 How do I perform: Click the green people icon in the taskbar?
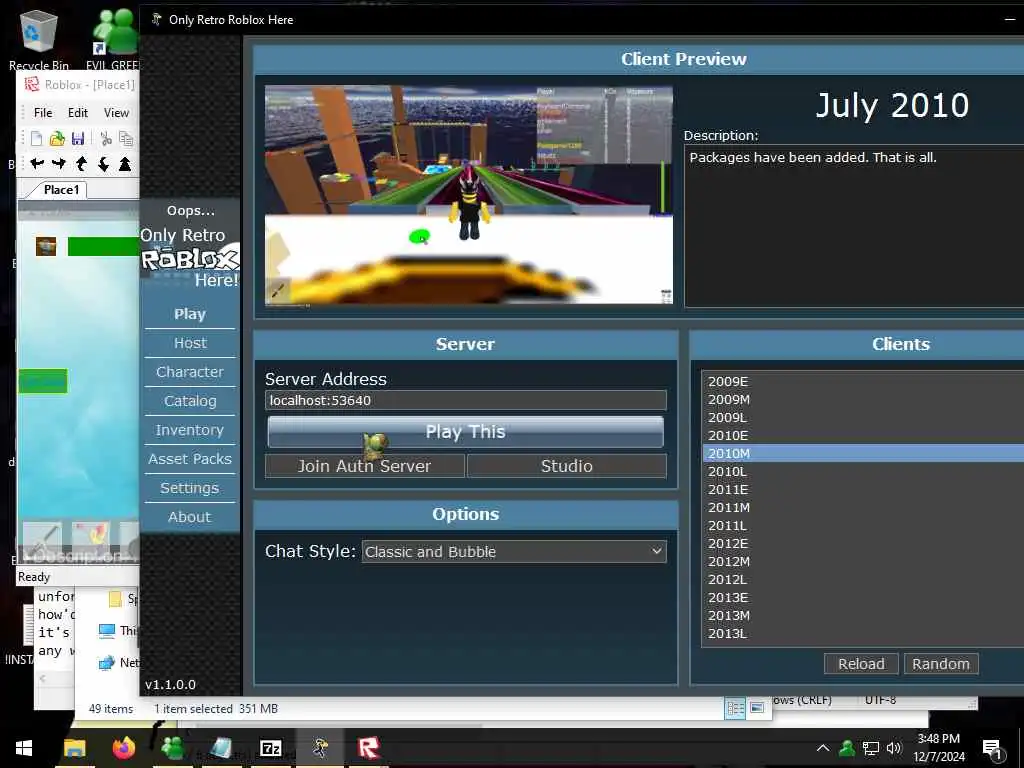[x=172, y=748]
